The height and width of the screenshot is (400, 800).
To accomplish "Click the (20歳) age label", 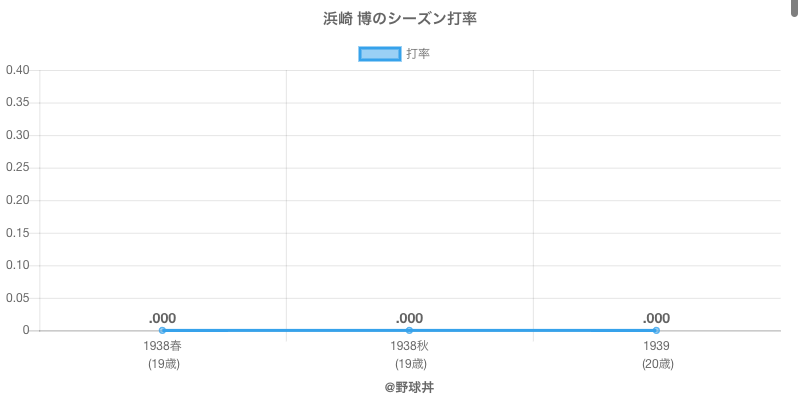I will coord(656,364).
